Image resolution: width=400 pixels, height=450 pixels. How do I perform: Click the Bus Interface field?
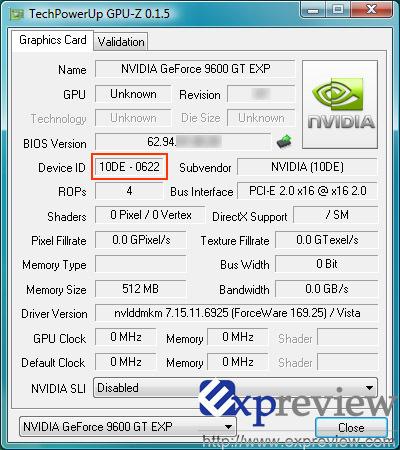307,191
